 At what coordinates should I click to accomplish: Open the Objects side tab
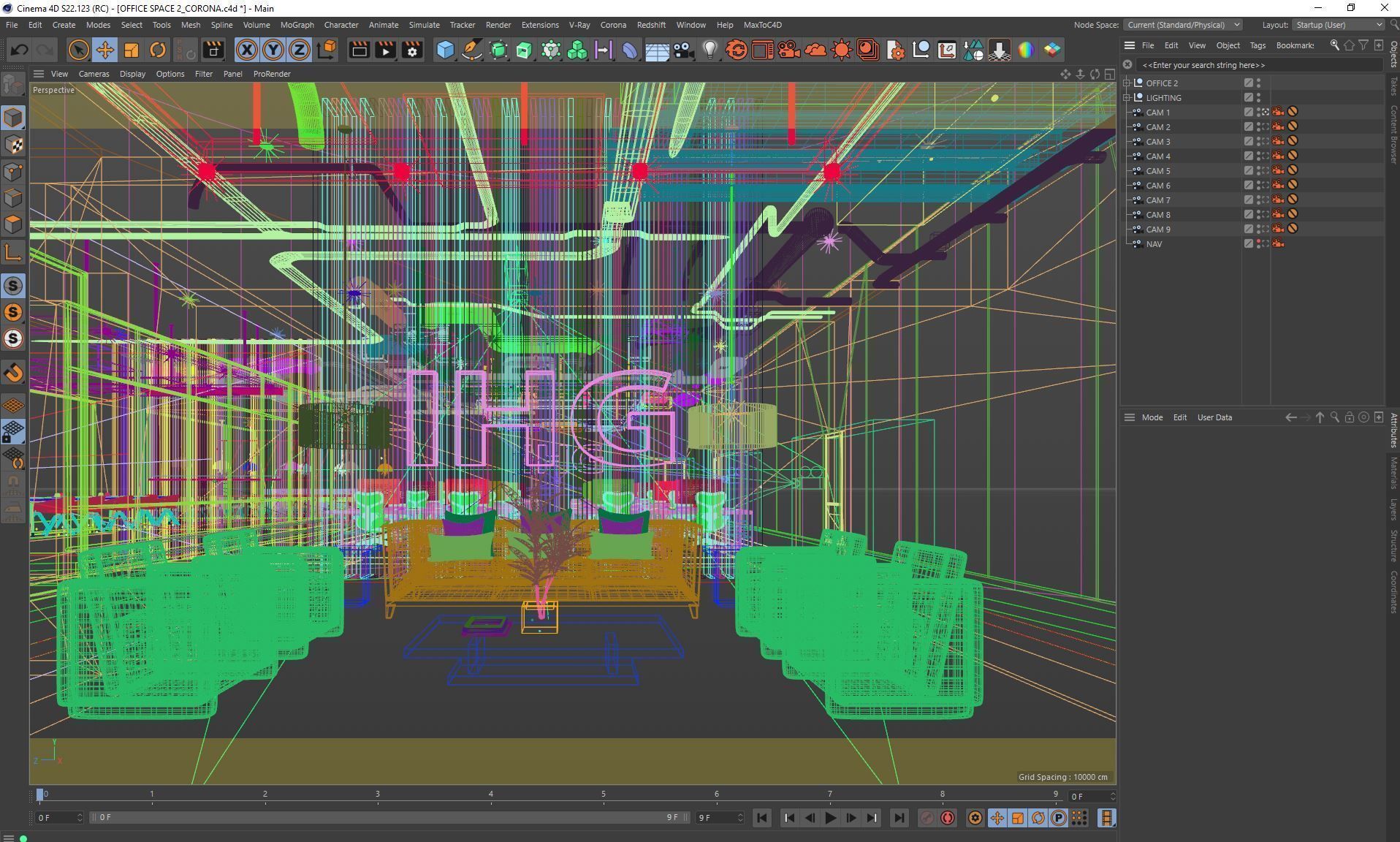tap(1393, 54)
